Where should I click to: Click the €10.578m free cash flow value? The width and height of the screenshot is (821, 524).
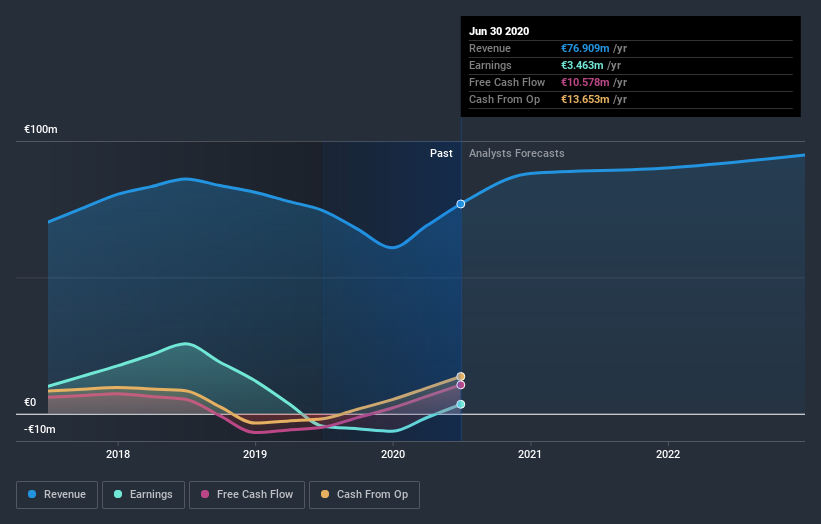[x=585, y=82]
